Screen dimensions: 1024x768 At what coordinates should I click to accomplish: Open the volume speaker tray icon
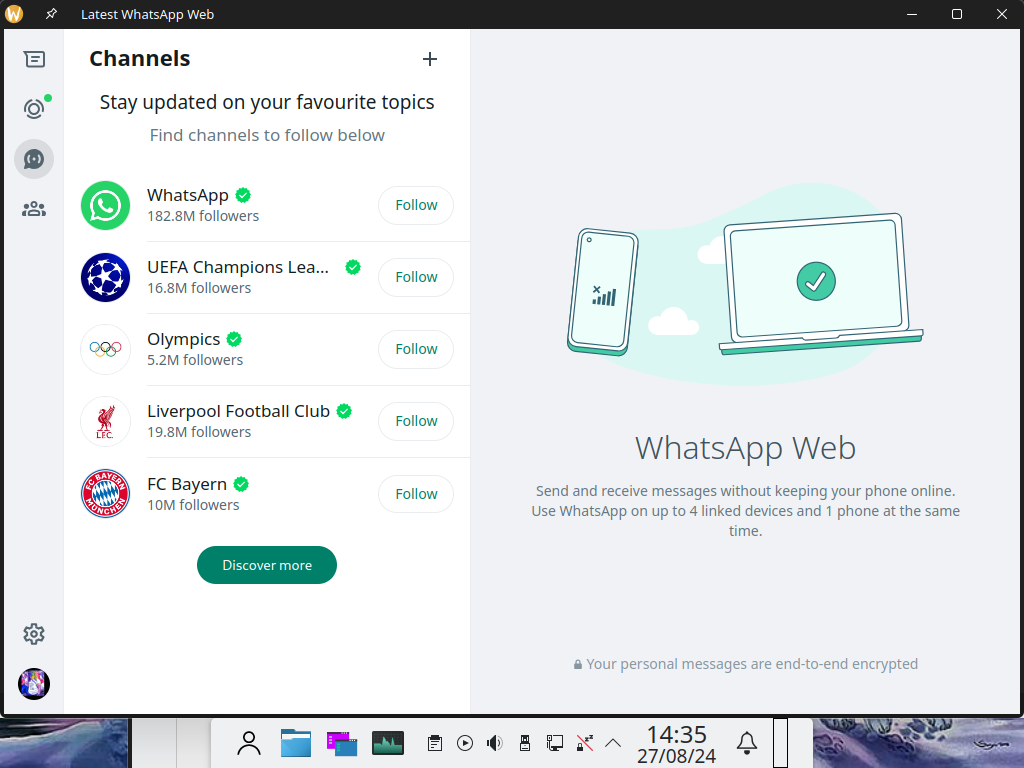[x=495, y=743]
